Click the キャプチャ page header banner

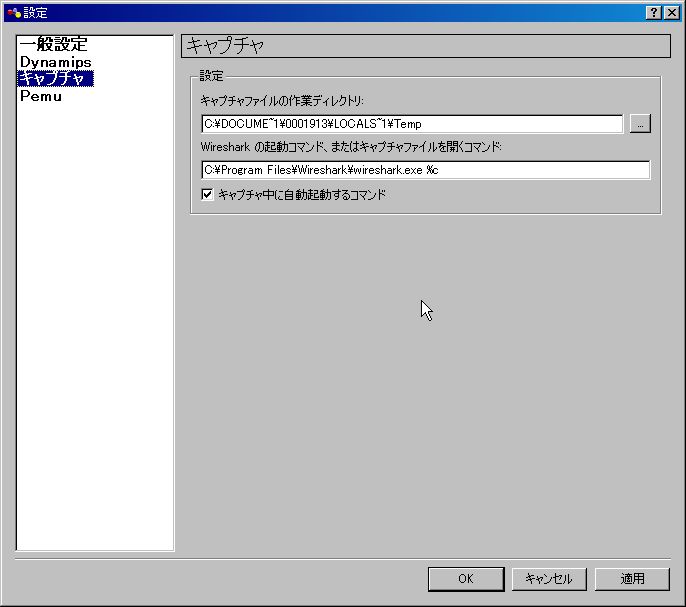[425, 46]
